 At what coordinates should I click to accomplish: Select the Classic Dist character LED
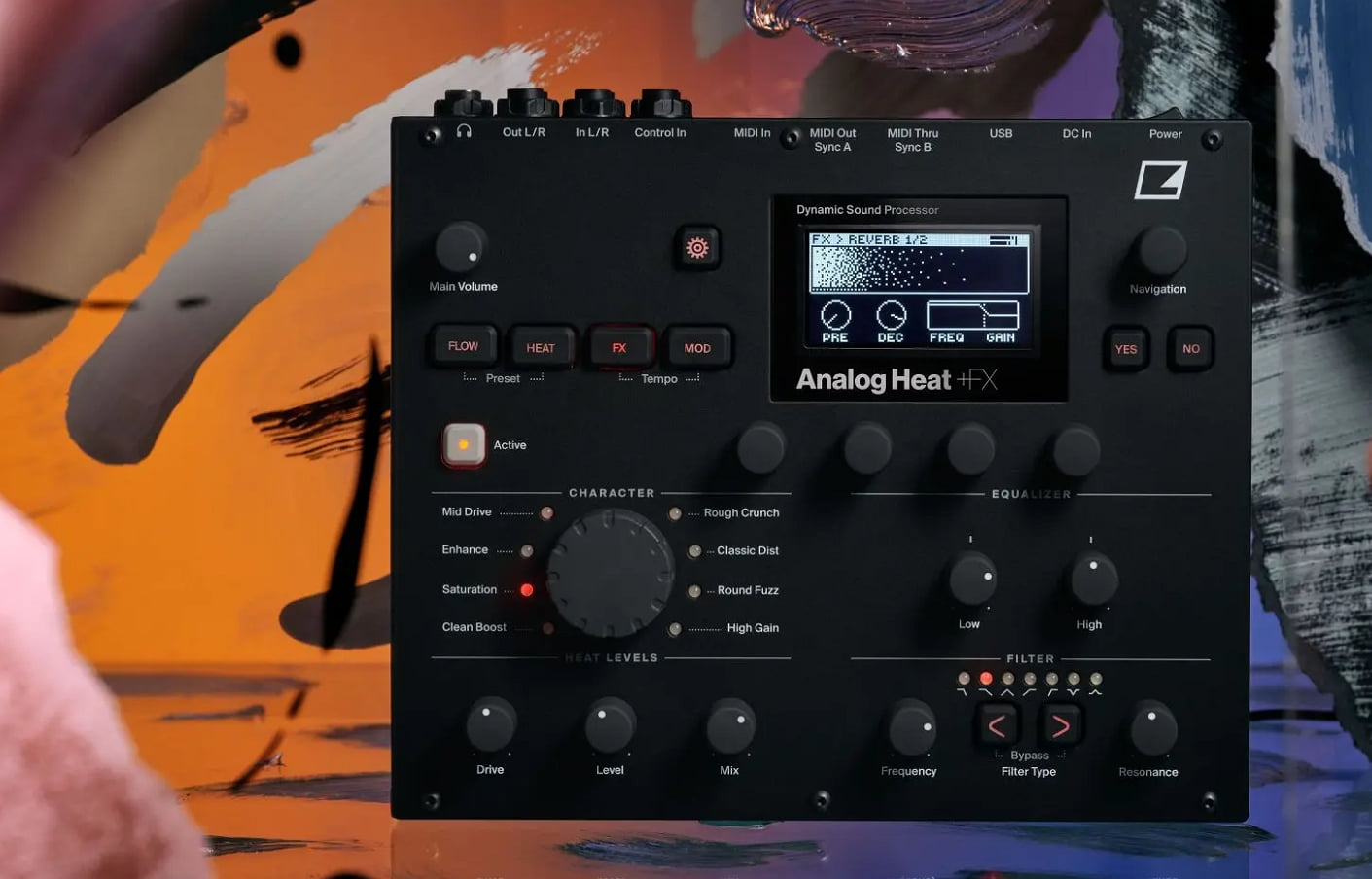tap(695, 551)
